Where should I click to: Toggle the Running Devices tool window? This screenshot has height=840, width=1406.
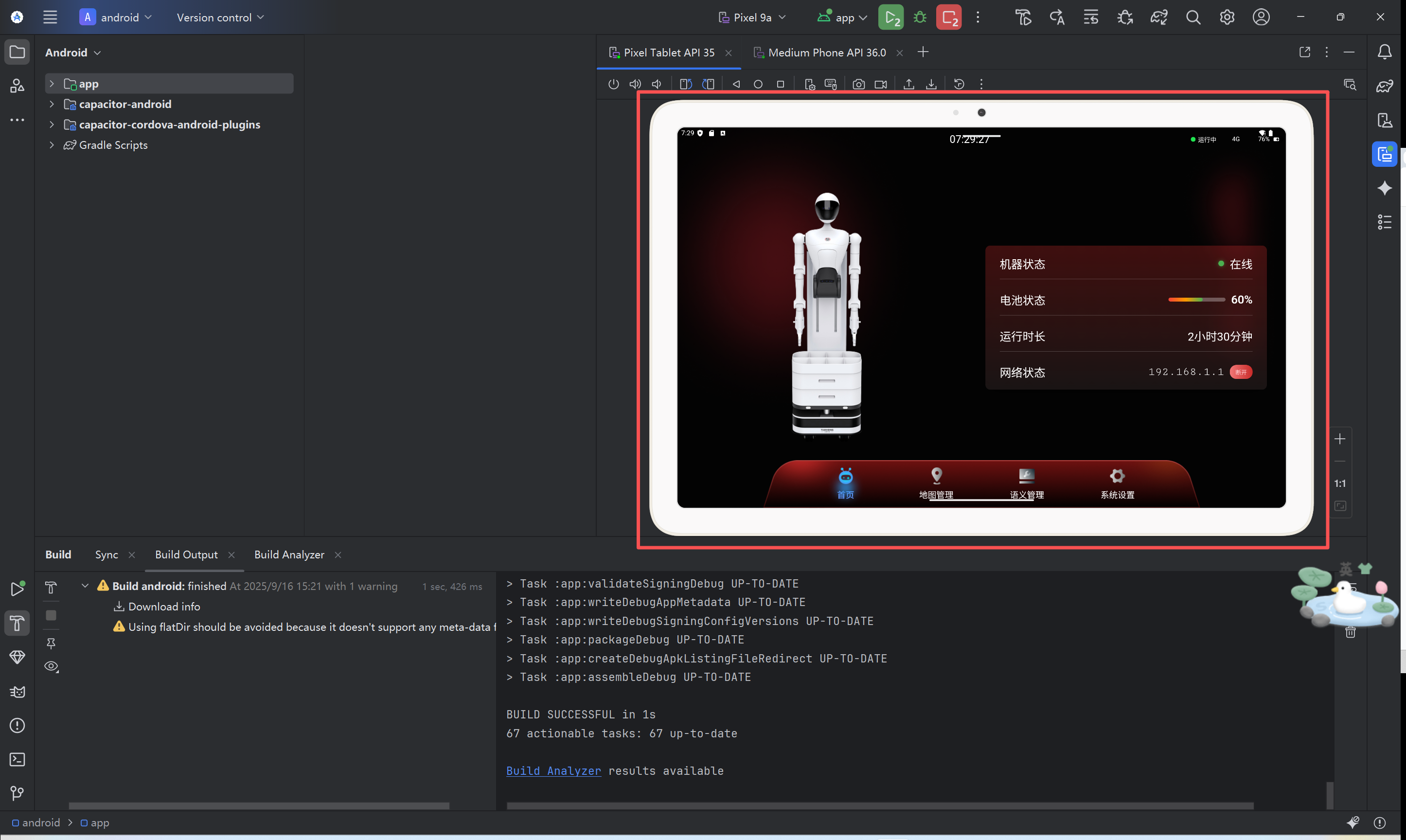[1384, 154]
